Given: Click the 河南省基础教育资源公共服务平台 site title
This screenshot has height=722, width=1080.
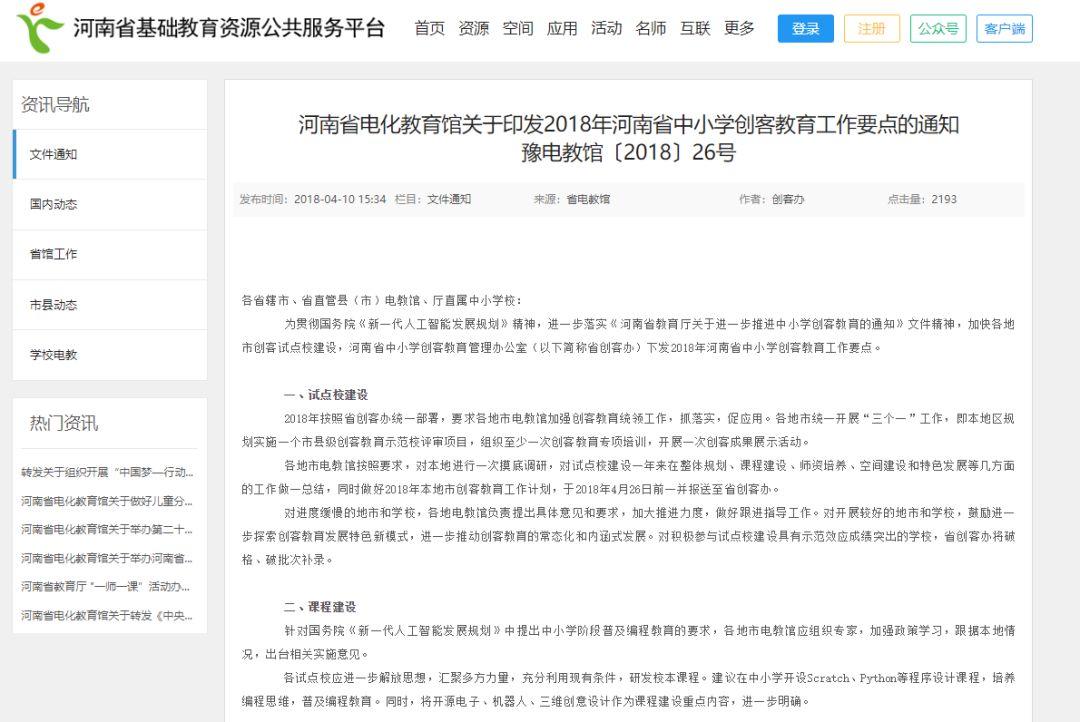Looking at the screenshot, I should click(x=229, y=28).
